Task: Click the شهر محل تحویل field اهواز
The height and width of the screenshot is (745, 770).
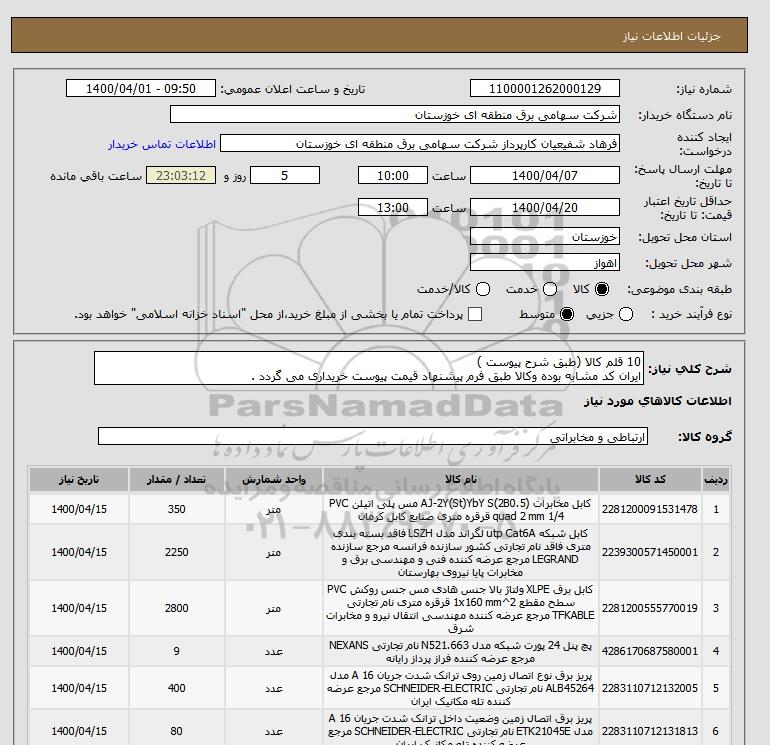Action: (x=544, y=263)
